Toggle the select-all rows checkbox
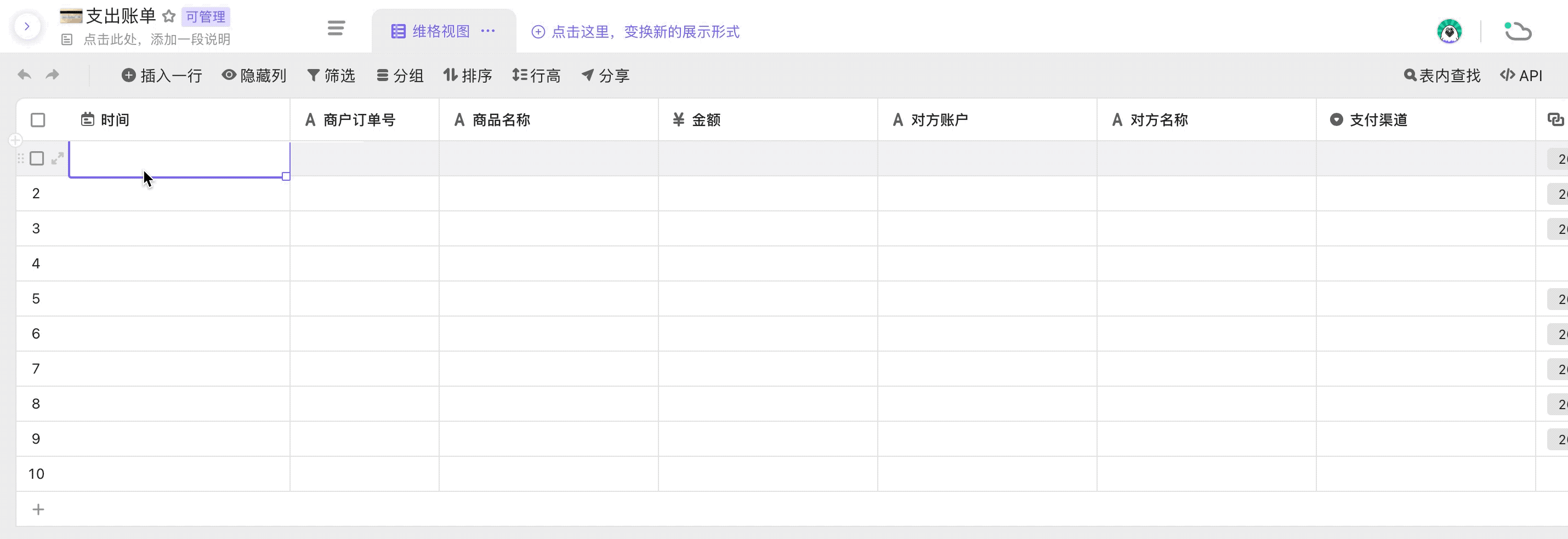 38,120
